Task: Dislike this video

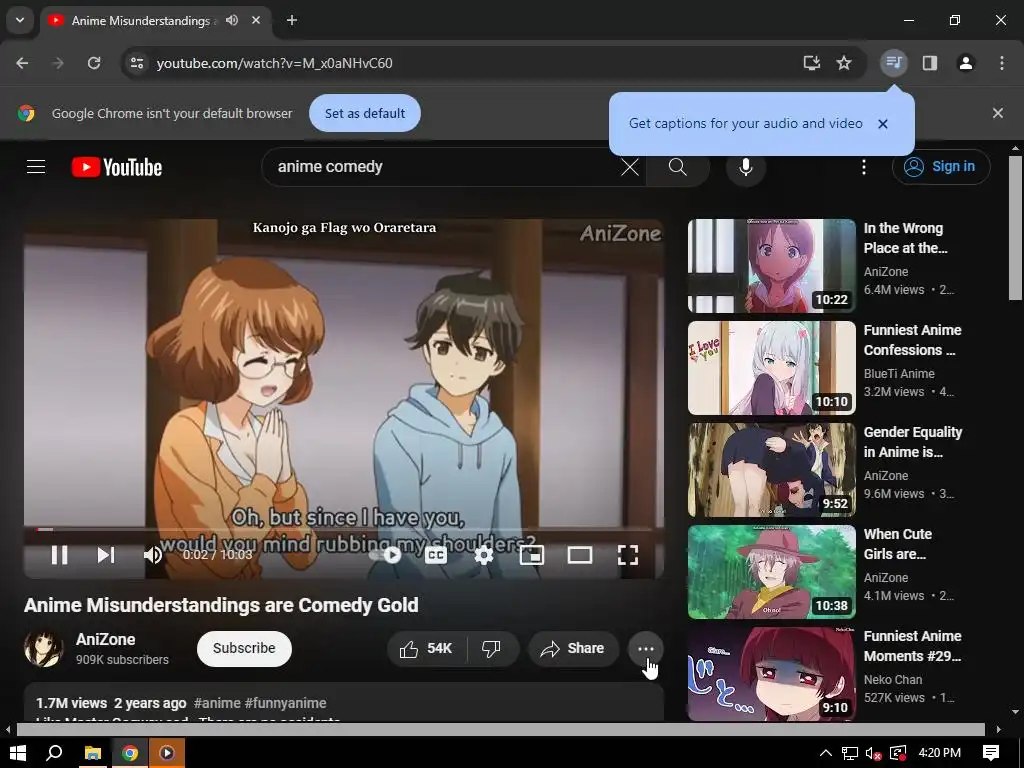Action: [492, 648]
